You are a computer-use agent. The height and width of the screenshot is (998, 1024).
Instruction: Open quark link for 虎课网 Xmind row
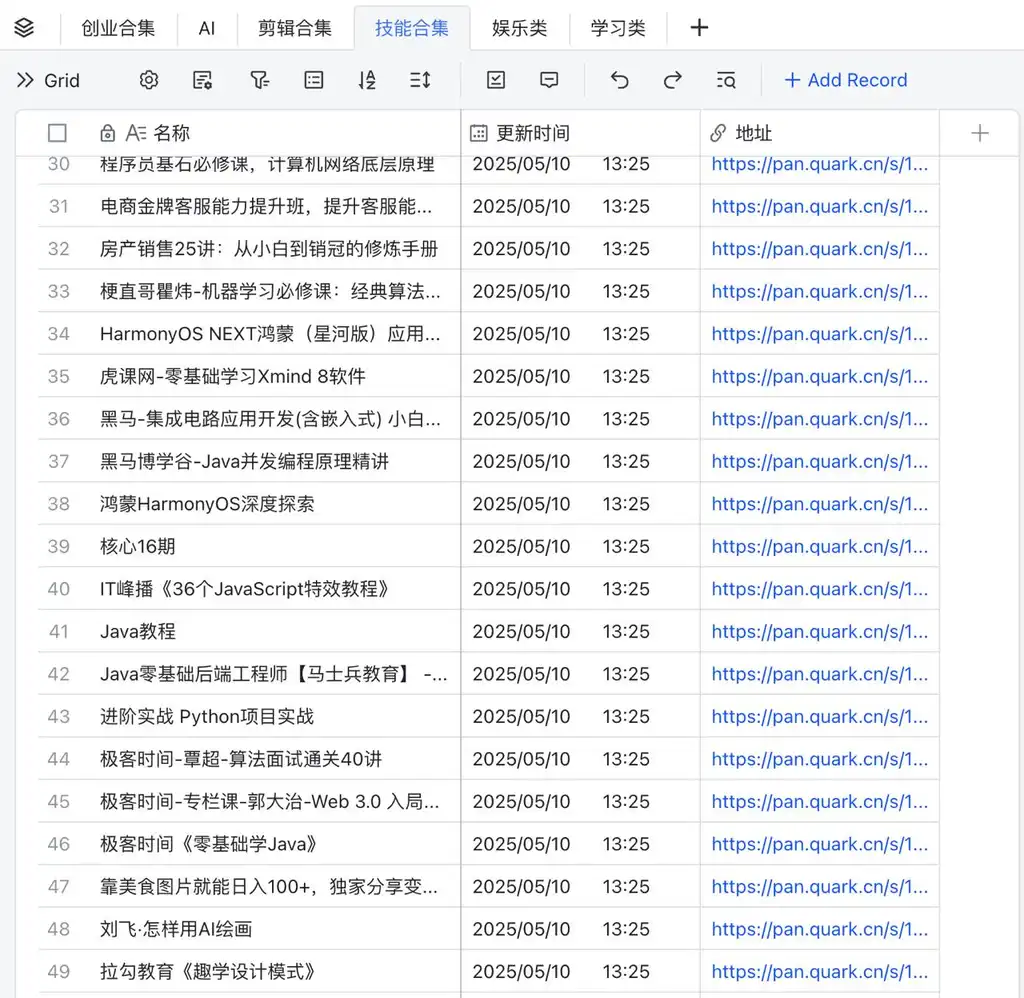[820, 376]
